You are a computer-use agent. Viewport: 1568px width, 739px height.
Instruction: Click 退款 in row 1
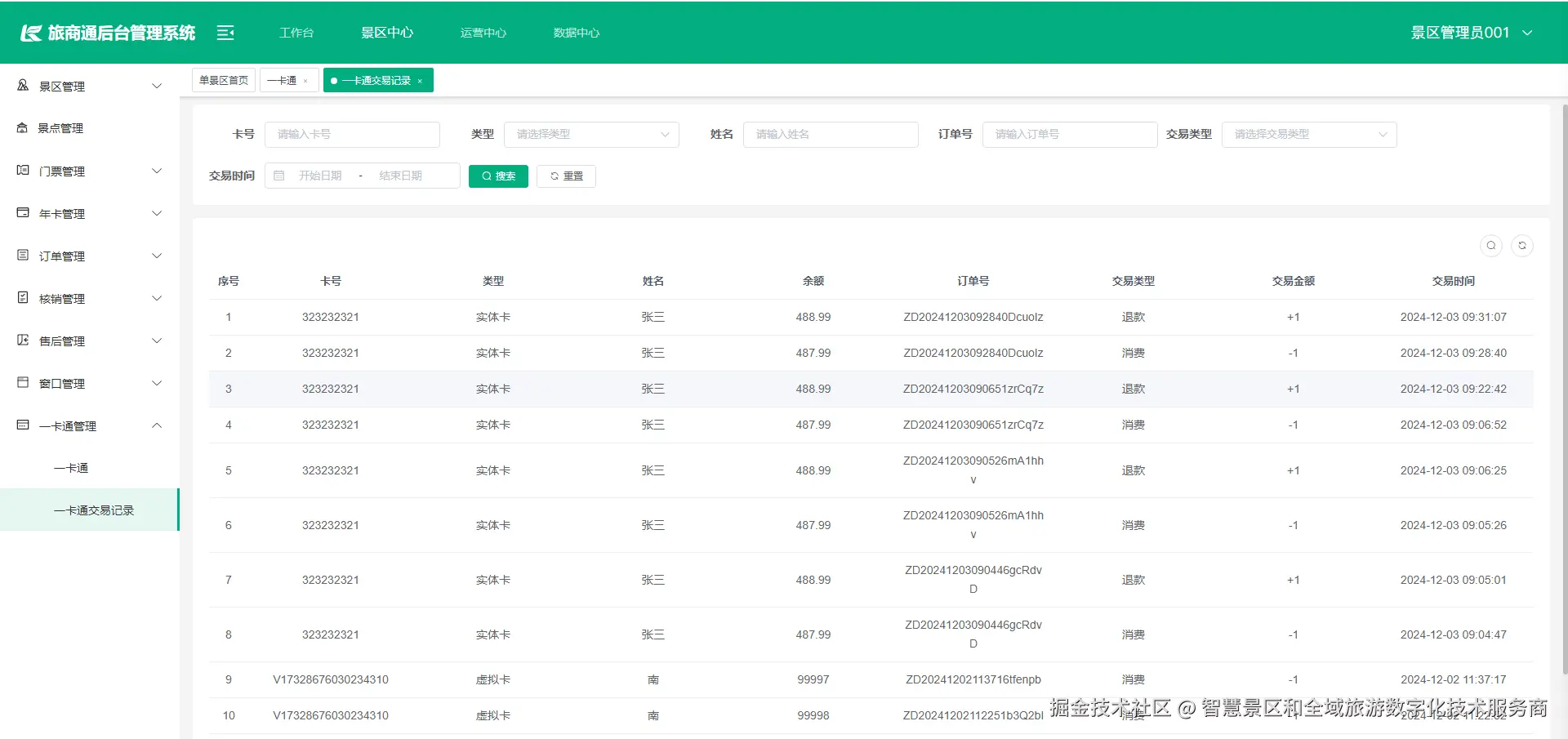pyautogui.click(x=1134, y=317)
